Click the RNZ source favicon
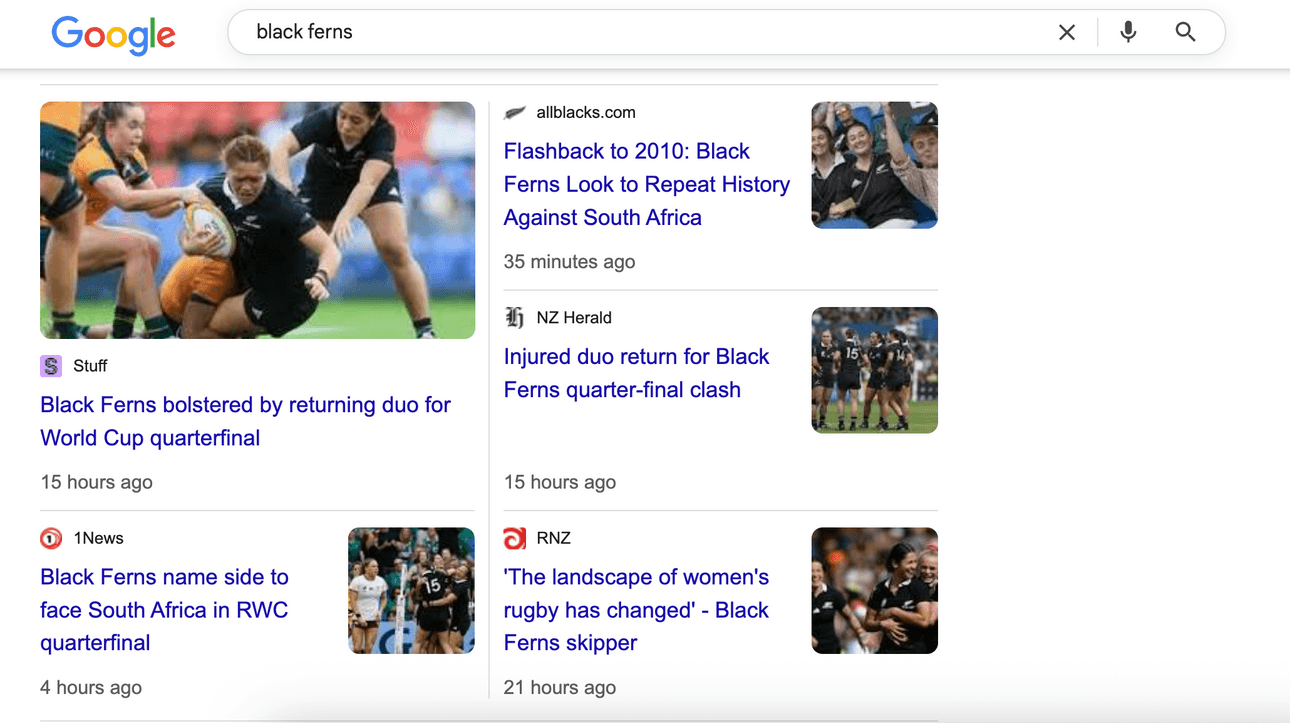1290x723 pixels. tap(515, 539)
